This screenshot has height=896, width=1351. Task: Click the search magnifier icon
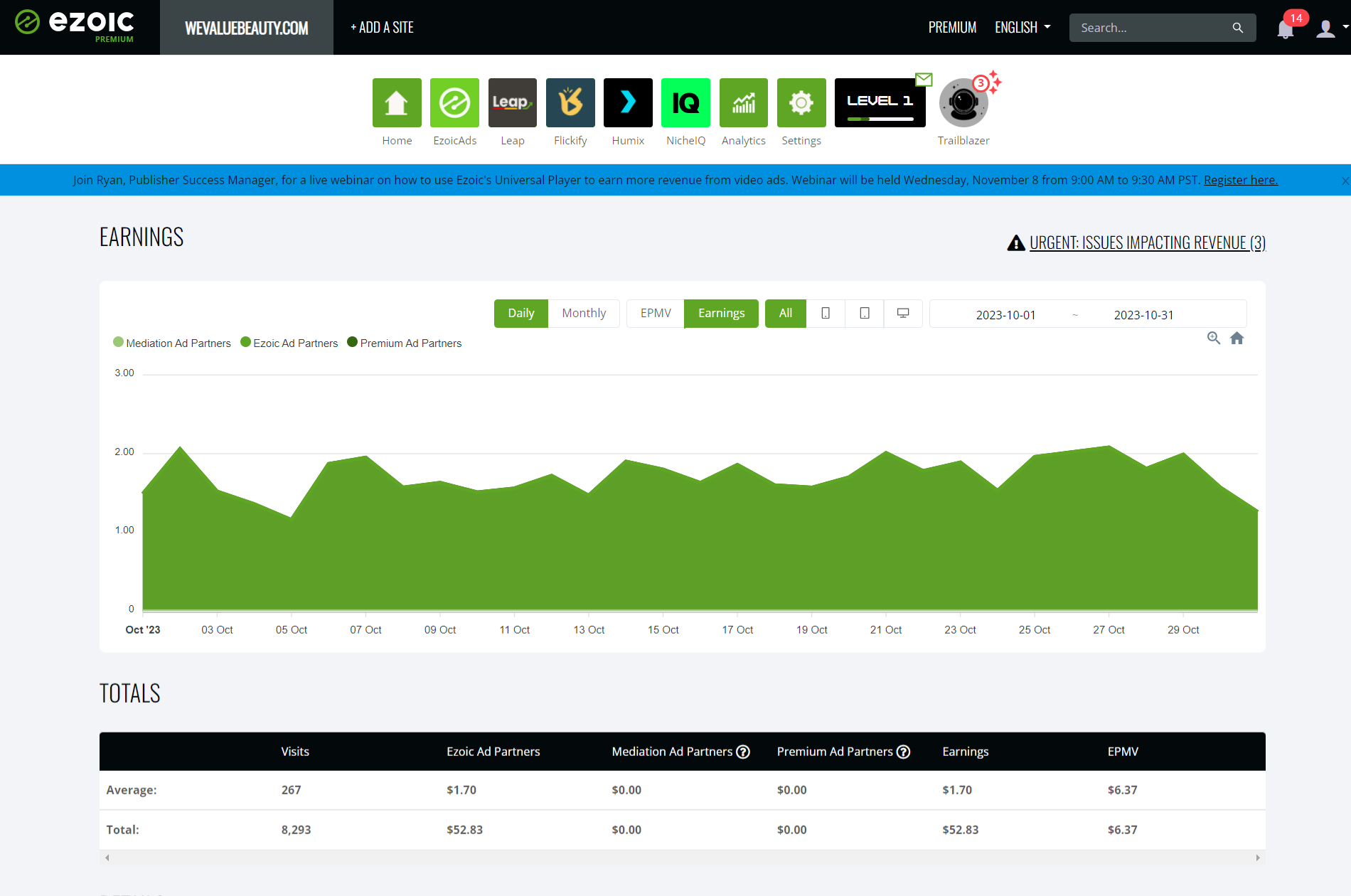(1238, 28)
